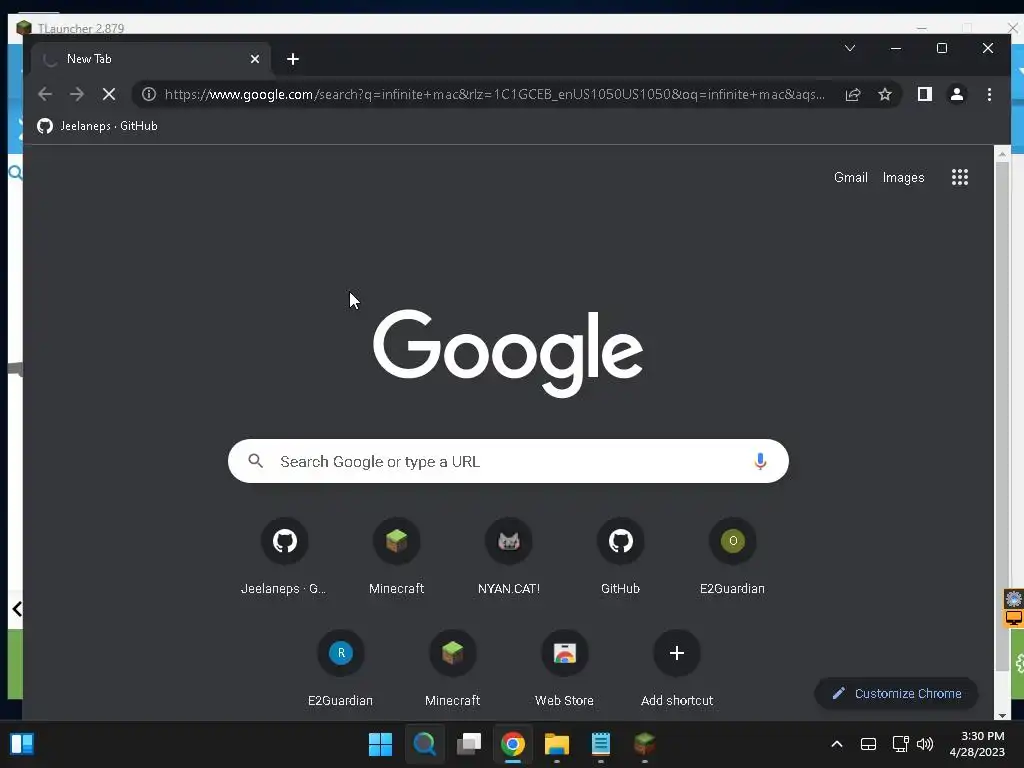This screenshot has width=1024, height=768.
Task: Open the tab search chevron
Action: pyautogui.click(x=850, y=48)
